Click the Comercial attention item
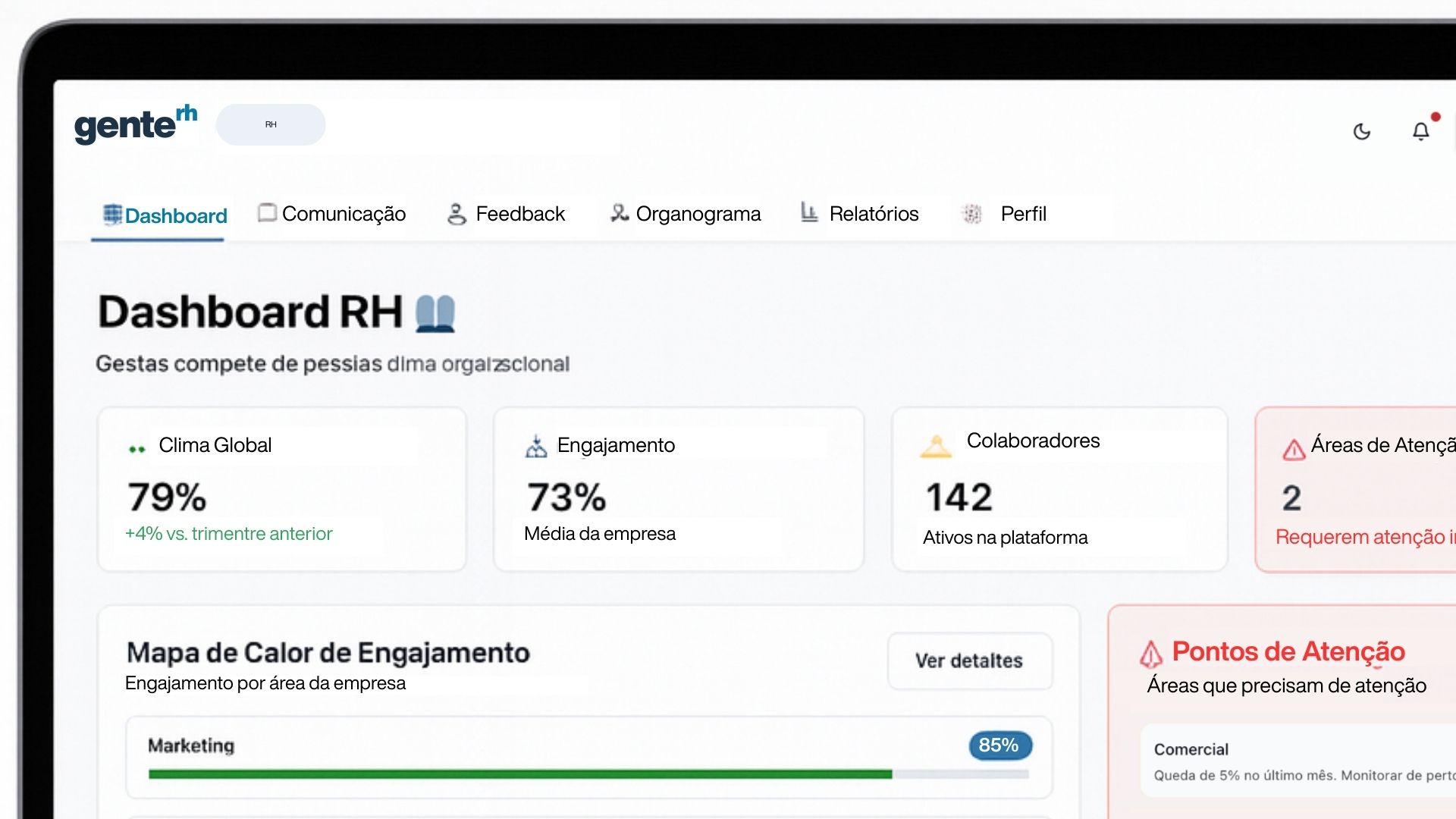Screen dimensions: 1456x819 pos(1298,761)
